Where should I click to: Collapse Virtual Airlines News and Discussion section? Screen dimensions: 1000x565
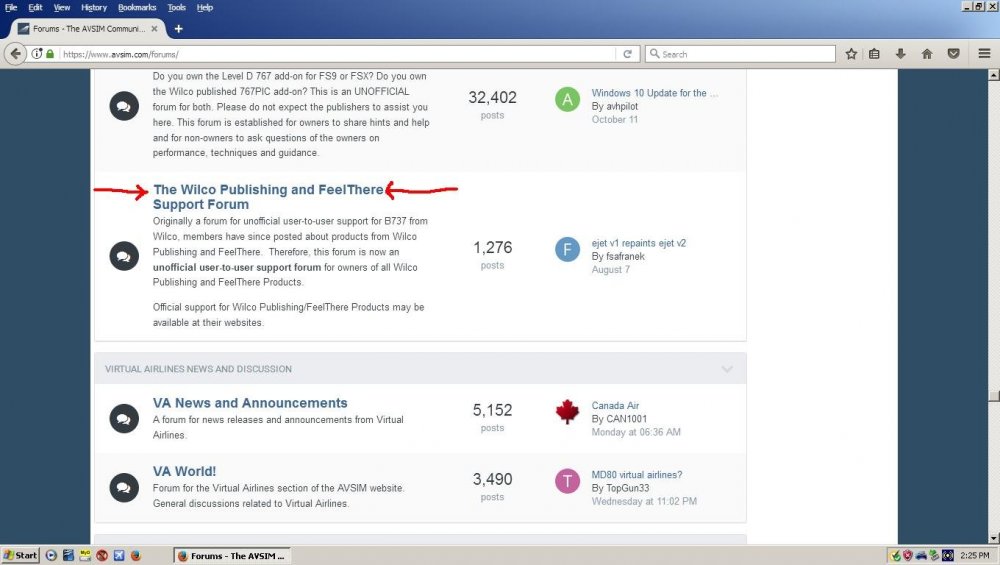point(727,369)
